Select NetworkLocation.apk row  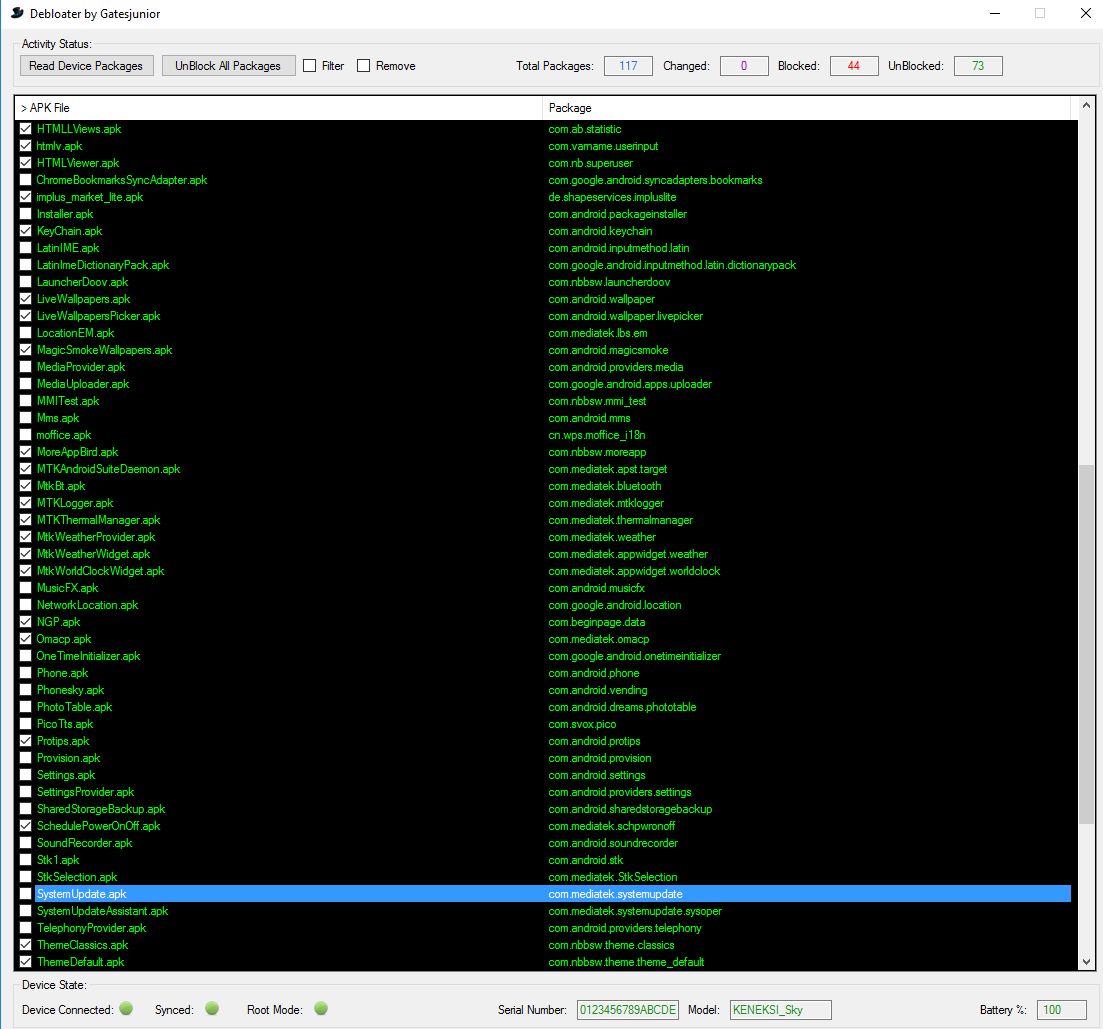(x=543, y=605)
